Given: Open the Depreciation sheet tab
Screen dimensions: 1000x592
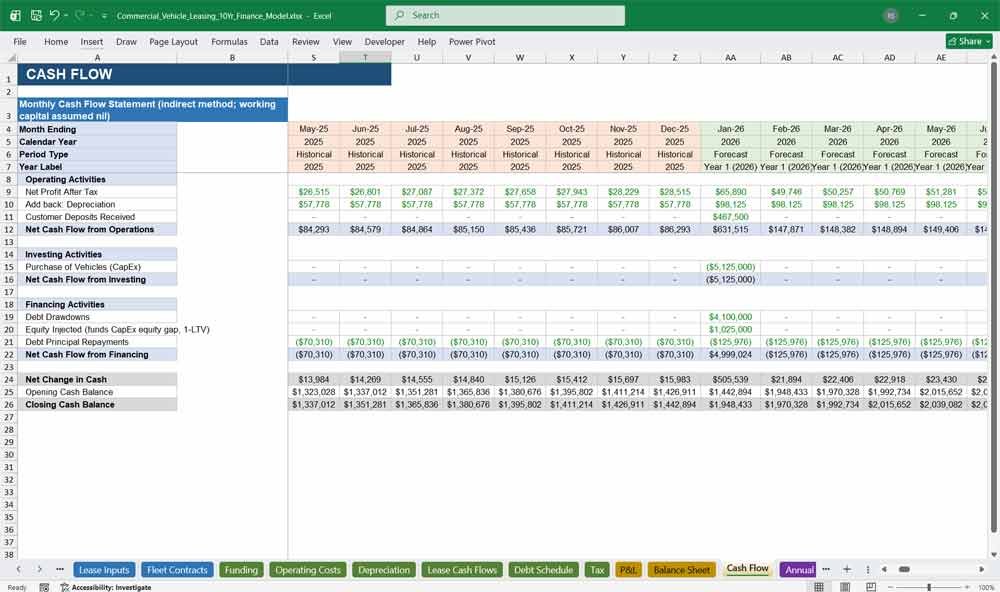Looking at the screenshot, I should click(x=384, y=570).
